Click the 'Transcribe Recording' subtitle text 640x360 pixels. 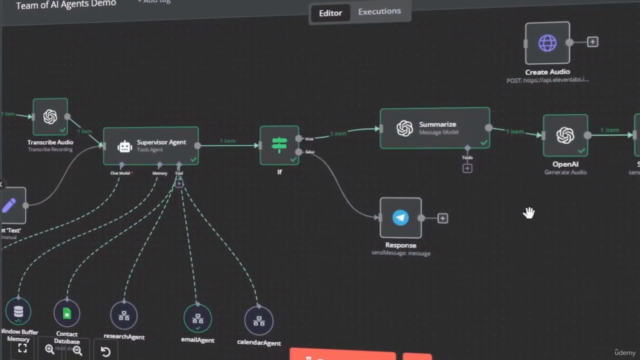(50, 149)
